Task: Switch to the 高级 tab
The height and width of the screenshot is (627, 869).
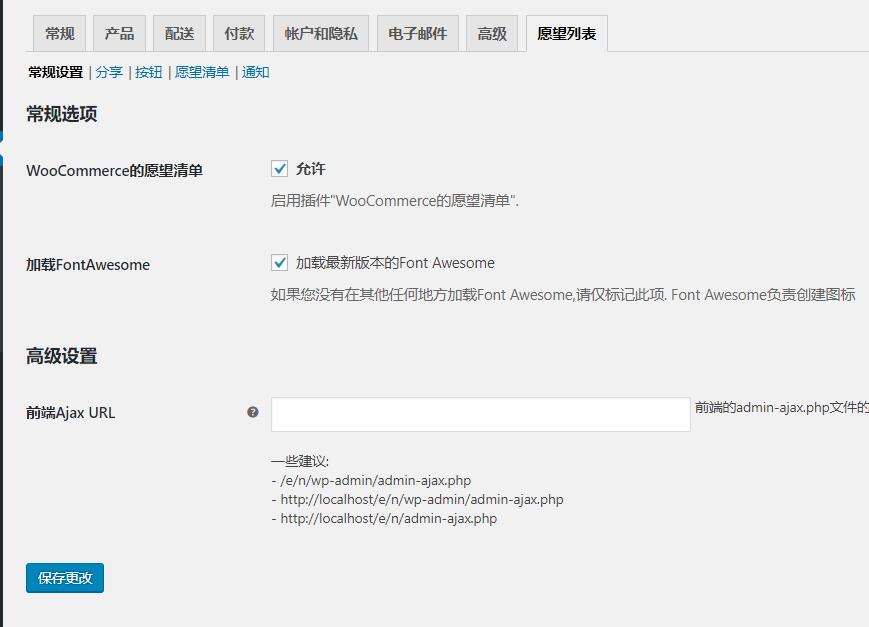Action: [492, 34]
